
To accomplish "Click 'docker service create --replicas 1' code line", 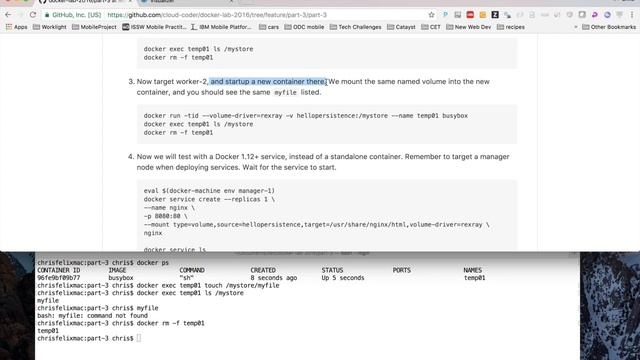I will [209, 199].
